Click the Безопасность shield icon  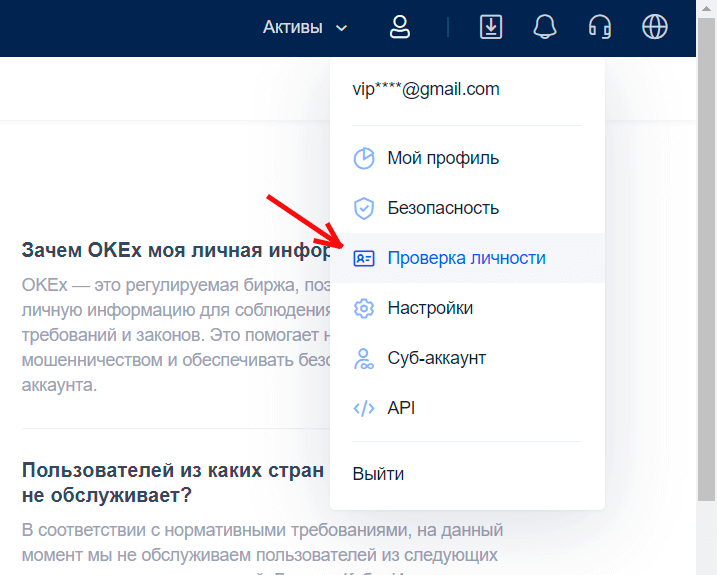pyautogui.click(x=364, y=208)
